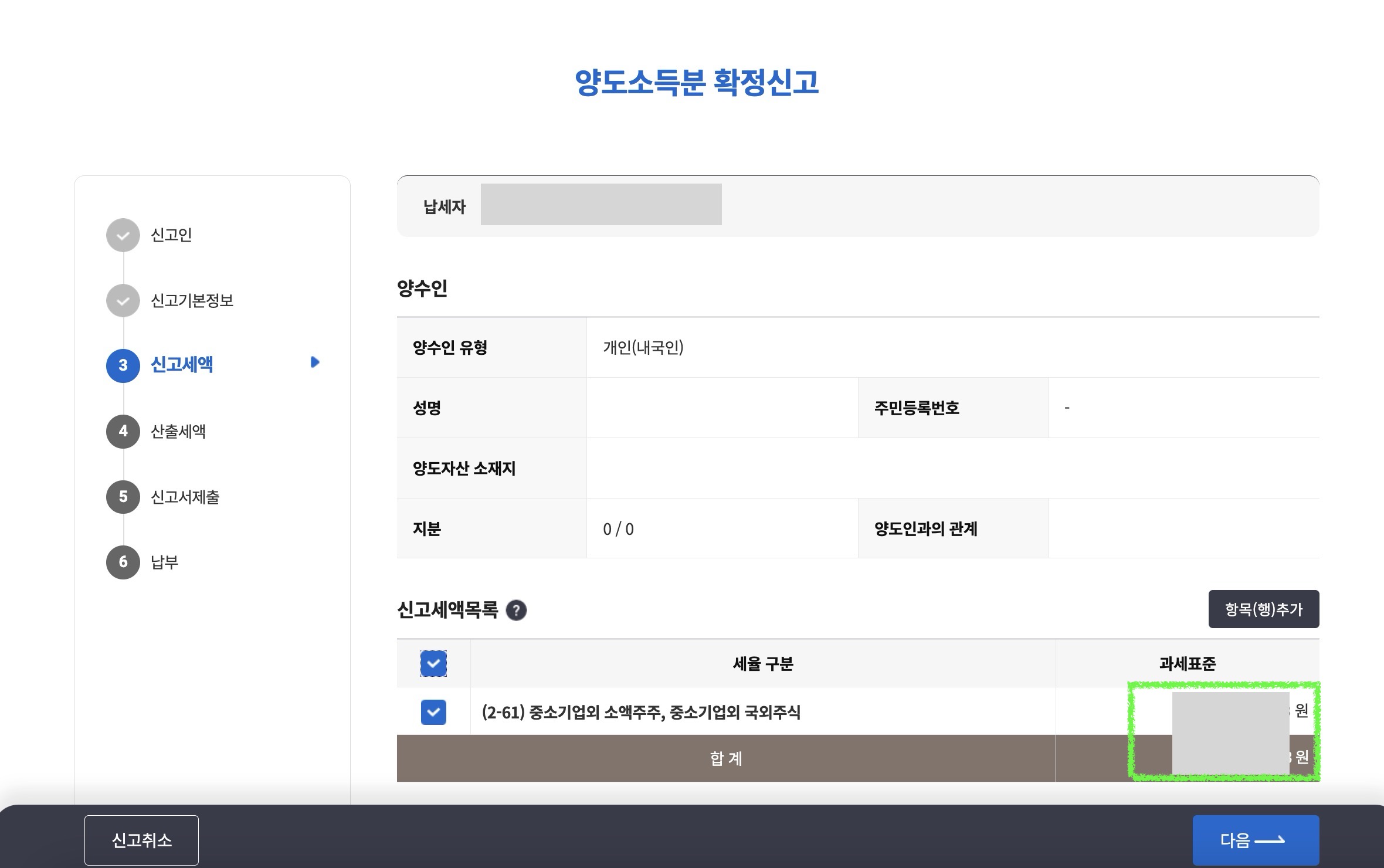Open the 산출세액 step label
Viewport: 1384px width, 868px height.
coord(178,432)
